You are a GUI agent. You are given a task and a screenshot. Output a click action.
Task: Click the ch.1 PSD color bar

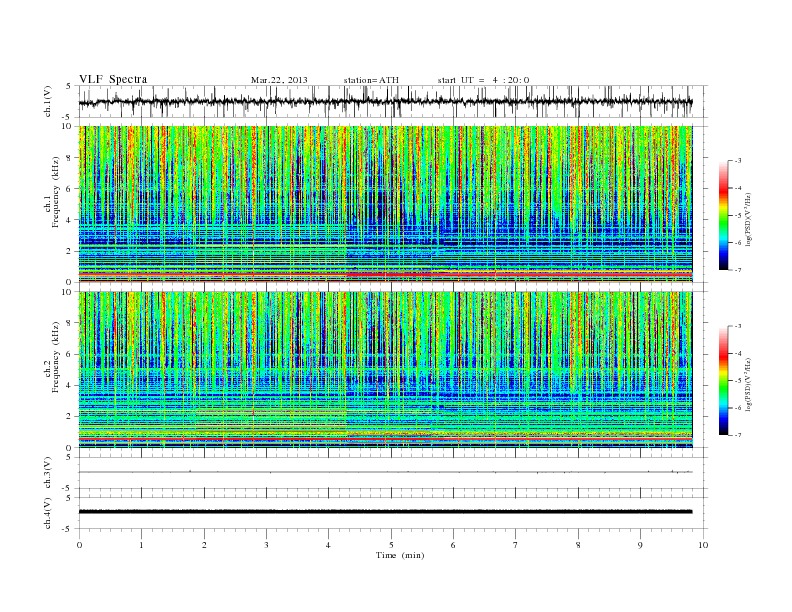[723, 215]
